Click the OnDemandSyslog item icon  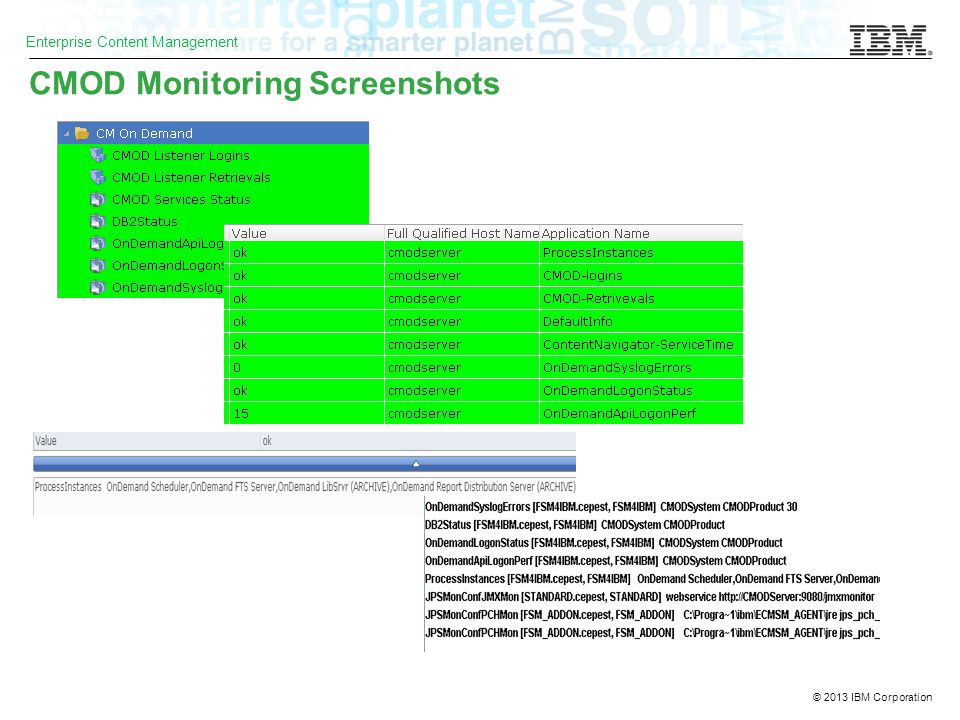pyautogui.click(x=97, y=287)
